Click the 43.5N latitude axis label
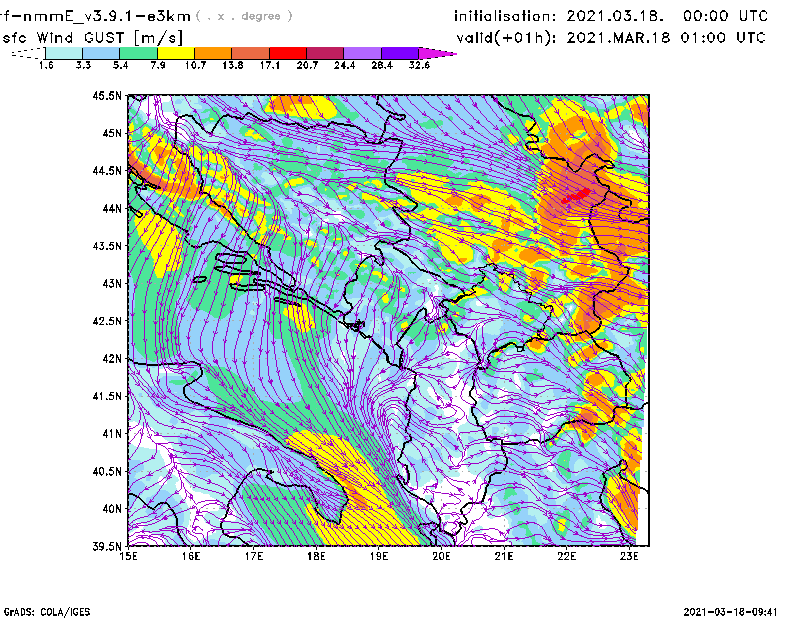 pos(107,245)
